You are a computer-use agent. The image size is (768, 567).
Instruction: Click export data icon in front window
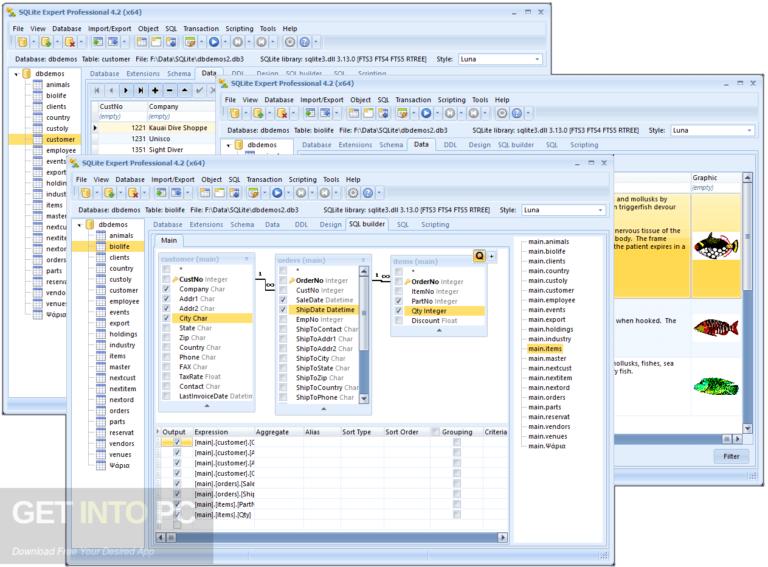click(175, 193)
